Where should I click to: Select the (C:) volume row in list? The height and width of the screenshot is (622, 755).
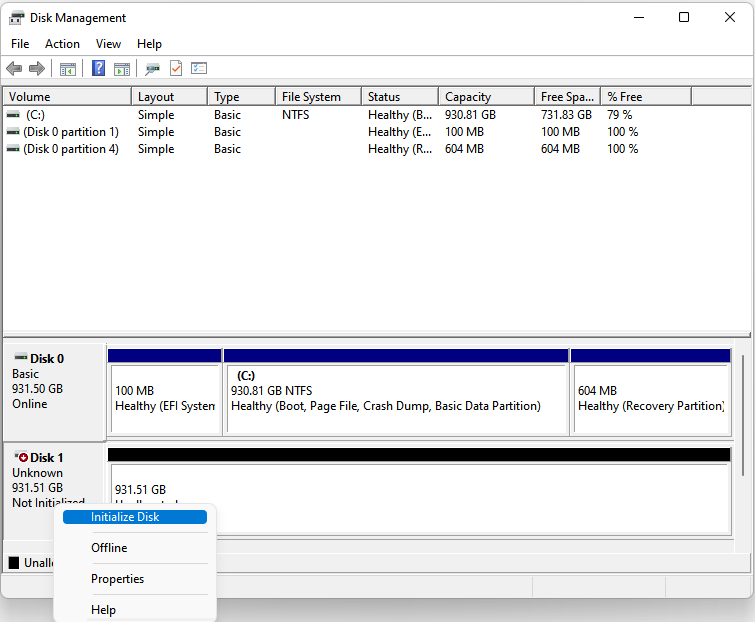click(35, 115)
